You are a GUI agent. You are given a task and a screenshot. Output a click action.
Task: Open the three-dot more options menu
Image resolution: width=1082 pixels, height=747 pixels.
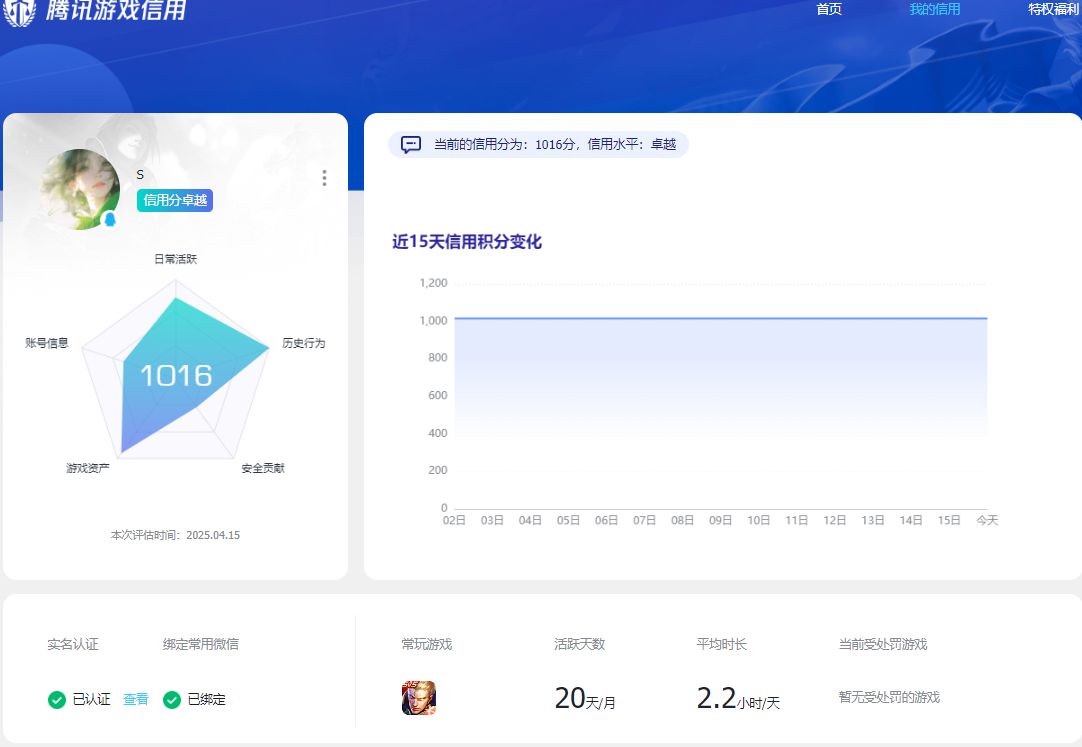(x=324, y=178)
